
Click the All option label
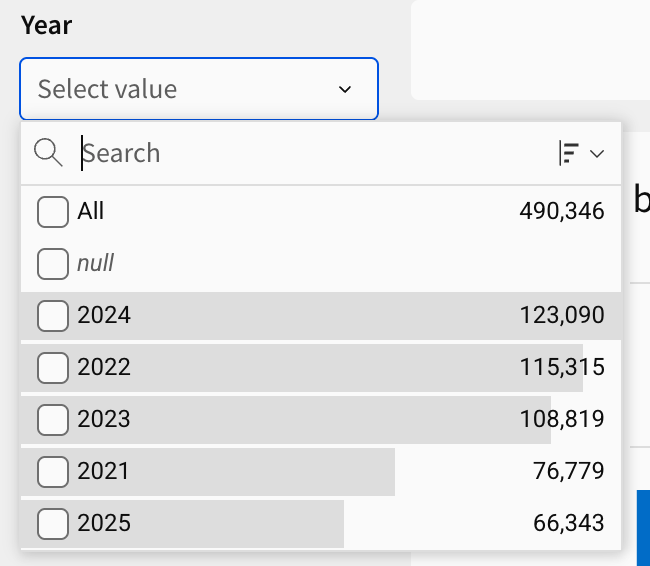click(90, 211)
